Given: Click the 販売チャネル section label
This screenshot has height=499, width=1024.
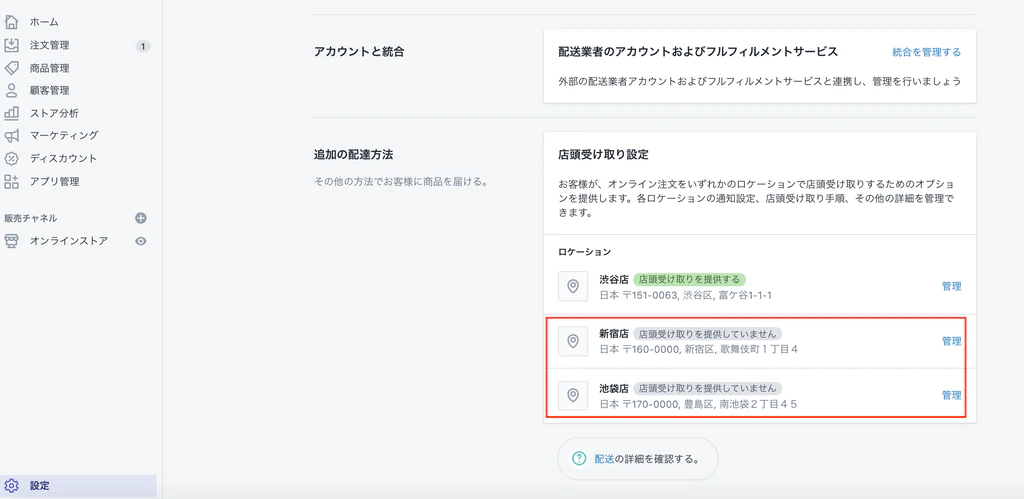Looking at the screenshot, I should (30, 218).
